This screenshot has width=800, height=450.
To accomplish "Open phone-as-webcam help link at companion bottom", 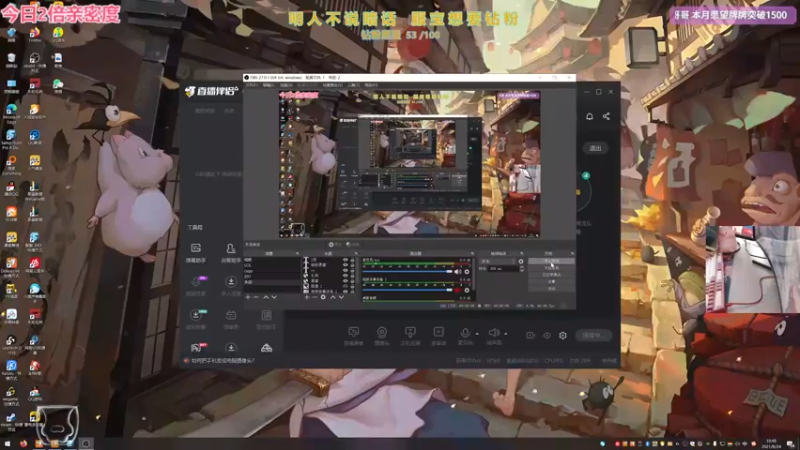I will [222, 361].
